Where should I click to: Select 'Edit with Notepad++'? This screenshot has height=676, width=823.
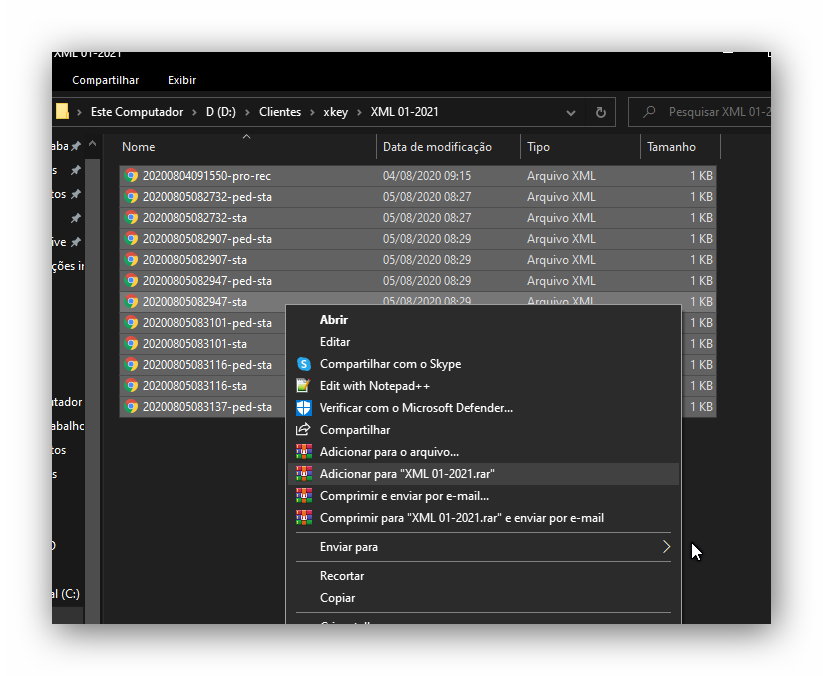tap(375, 386)
